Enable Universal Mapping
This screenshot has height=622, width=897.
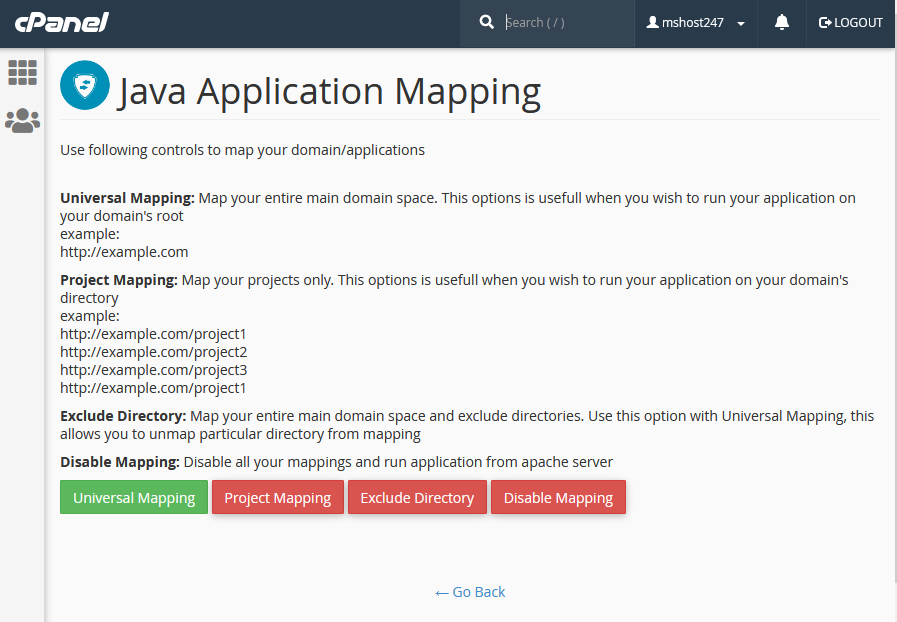[133, 497]
